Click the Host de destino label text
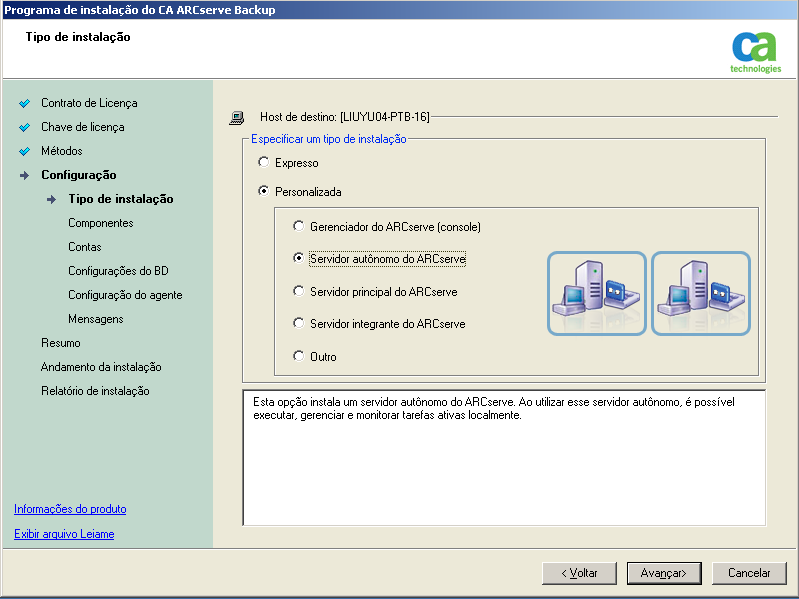 [345, 117]
